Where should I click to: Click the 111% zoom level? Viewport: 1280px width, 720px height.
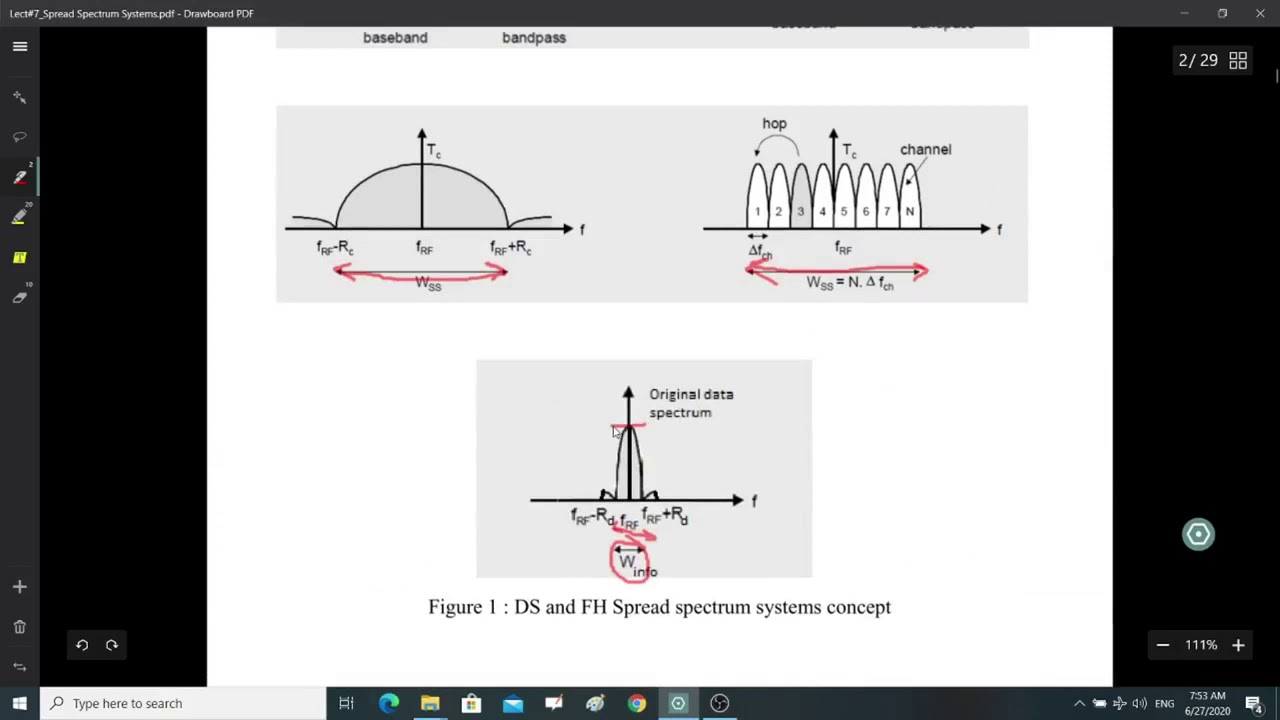(x=1201, y=645)
